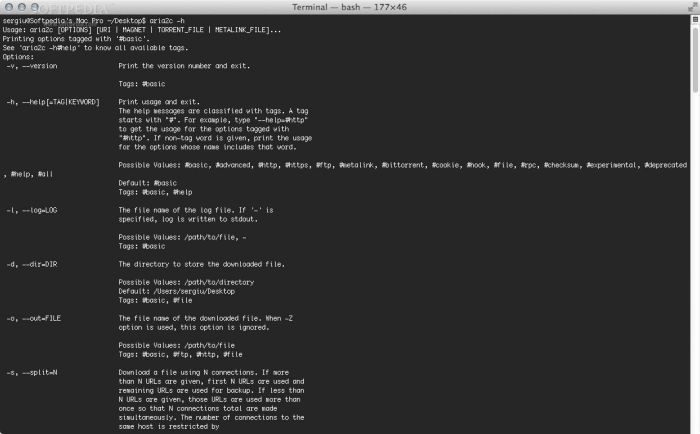Click the 'Tags: #basic, #file' line

click(x=155, y=300)
